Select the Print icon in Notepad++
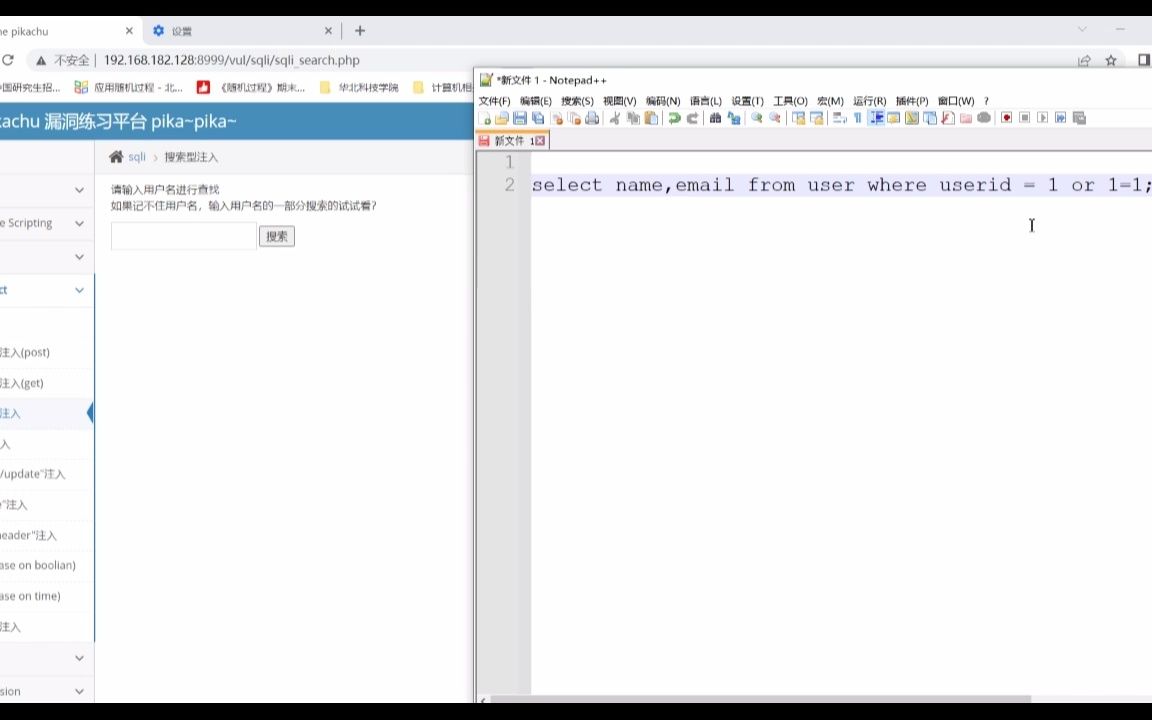 [592, 118]
